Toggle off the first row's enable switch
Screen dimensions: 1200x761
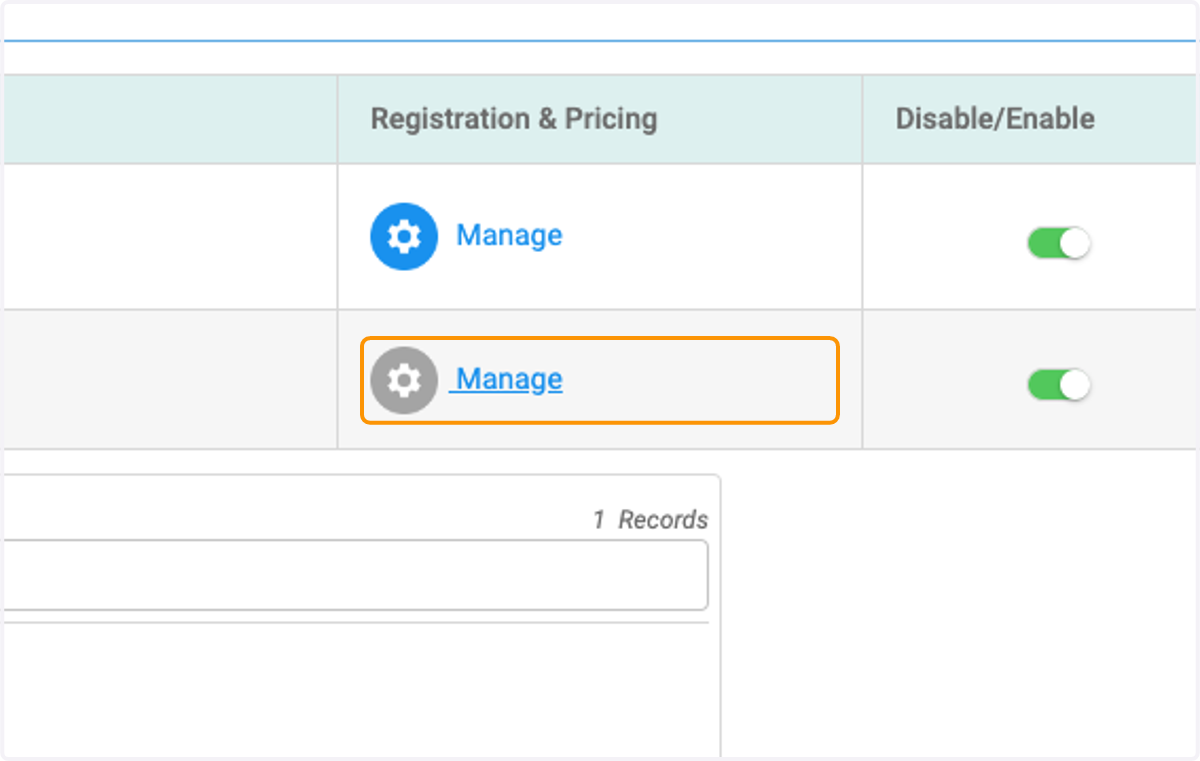click(x=1059, y=243)
